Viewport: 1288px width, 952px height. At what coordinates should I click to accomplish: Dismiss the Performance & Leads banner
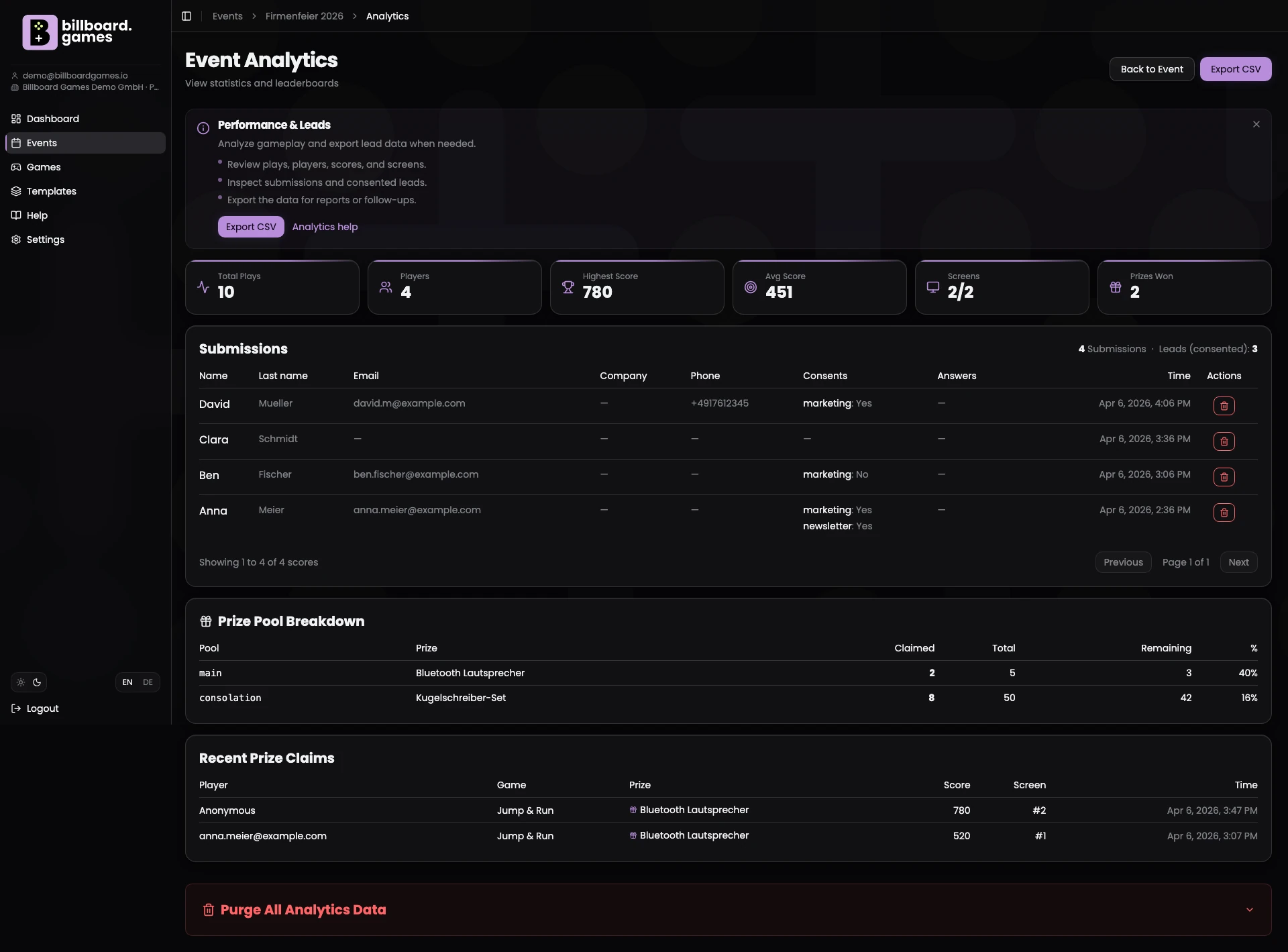1256,123
